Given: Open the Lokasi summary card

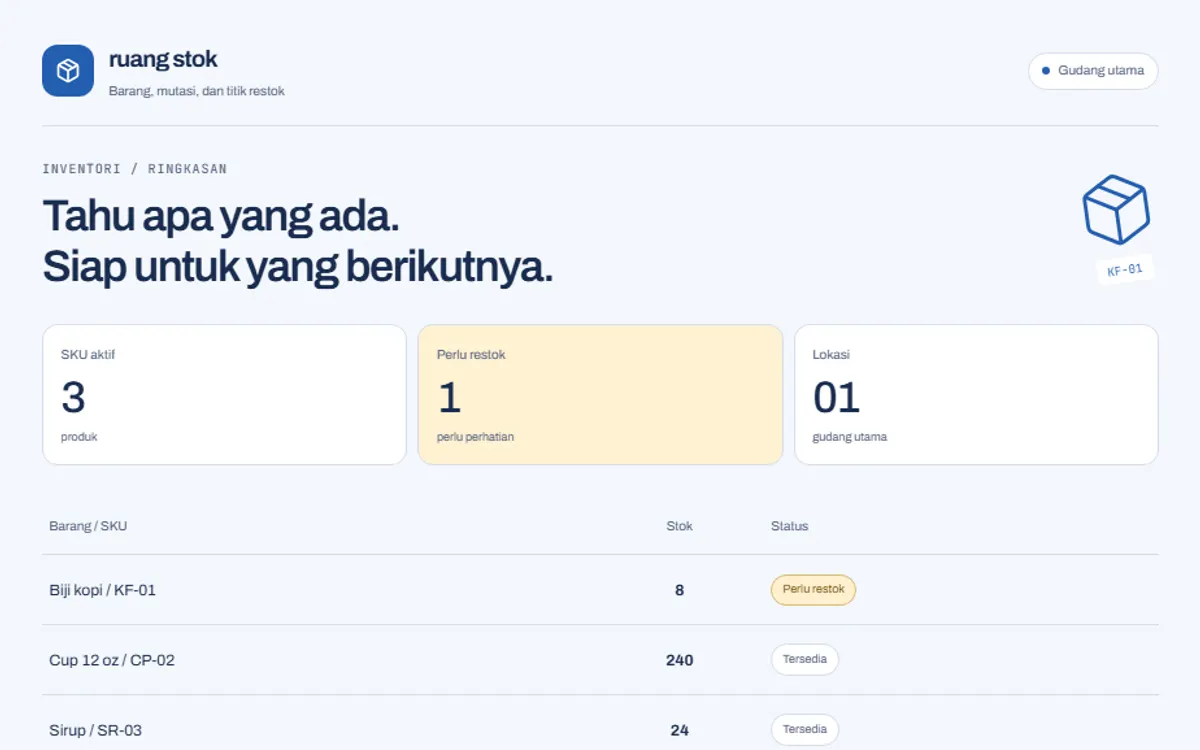Looking at the screenshot, I should coord(976,394).
